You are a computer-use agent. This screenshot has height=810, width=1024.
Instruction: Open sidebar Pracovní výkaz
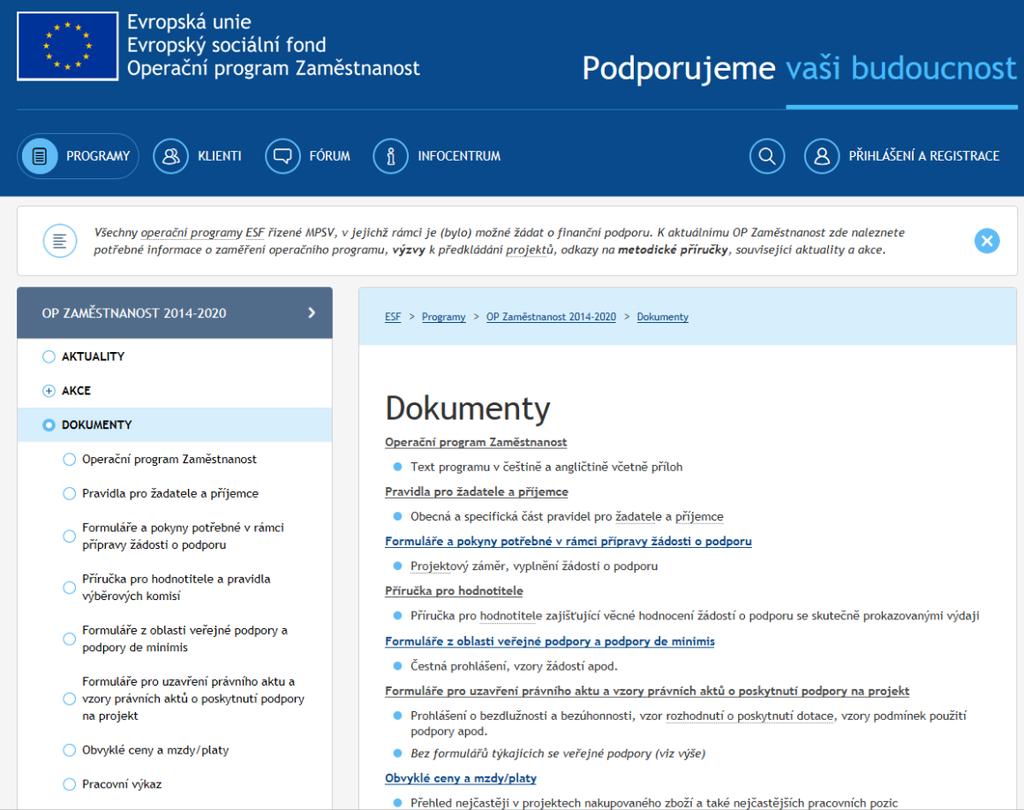click(x=121, y=784)
